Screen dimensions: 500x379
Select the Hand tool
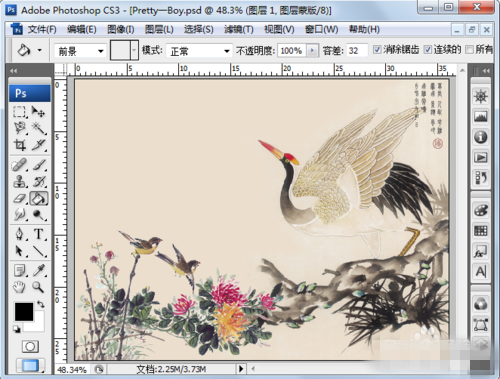(19, 287)
